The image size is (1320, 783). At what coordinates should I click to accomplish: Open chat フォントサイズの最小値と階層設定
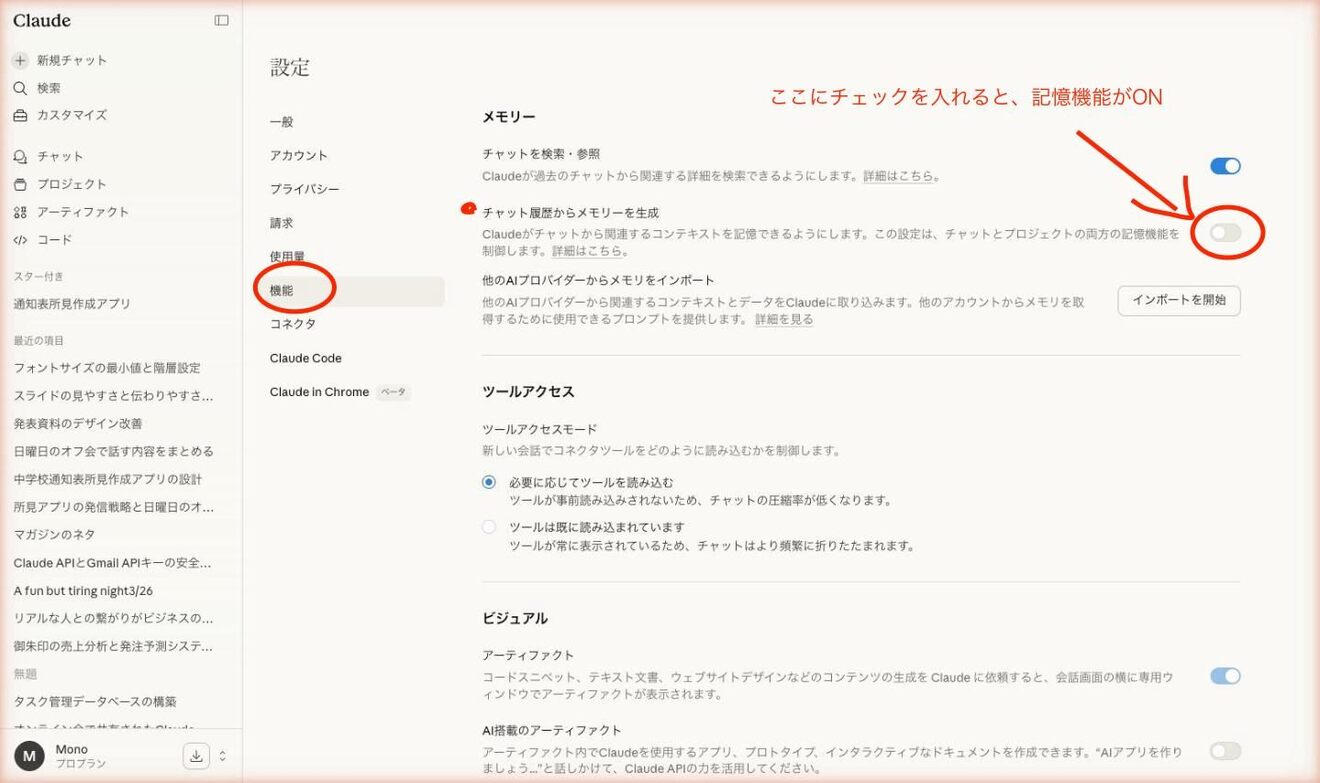click(x=107, y=368)
